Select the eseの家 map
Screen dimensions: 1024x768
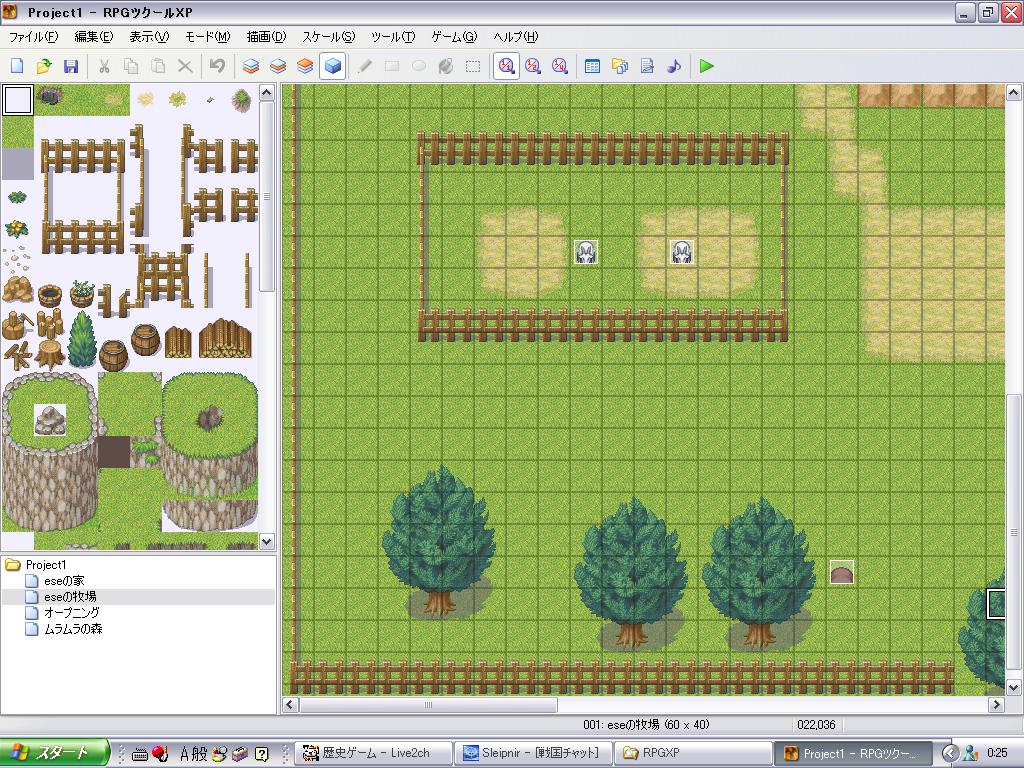tap(63, 581)
